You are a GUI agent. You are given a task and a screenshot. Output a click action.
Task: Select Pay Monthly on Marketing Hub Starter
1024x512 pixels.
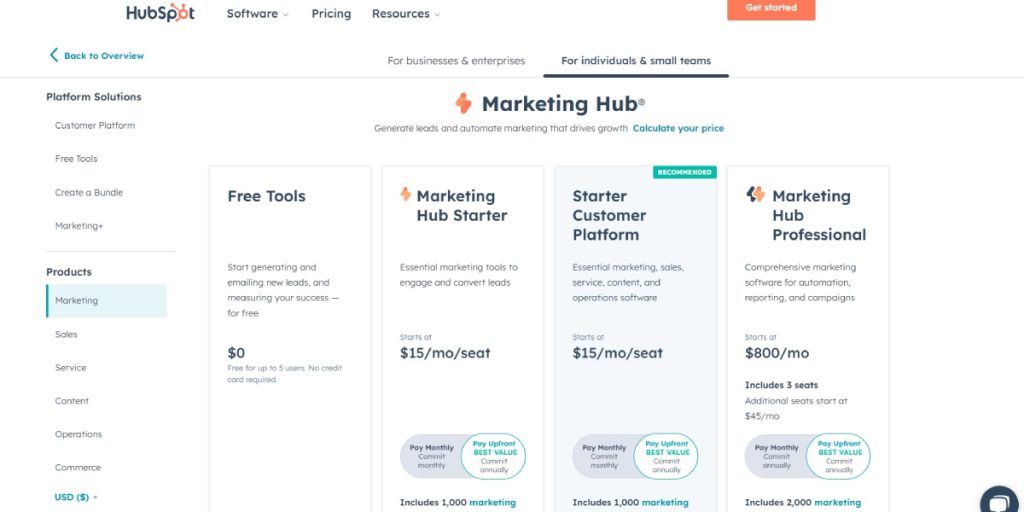point(431,456)
